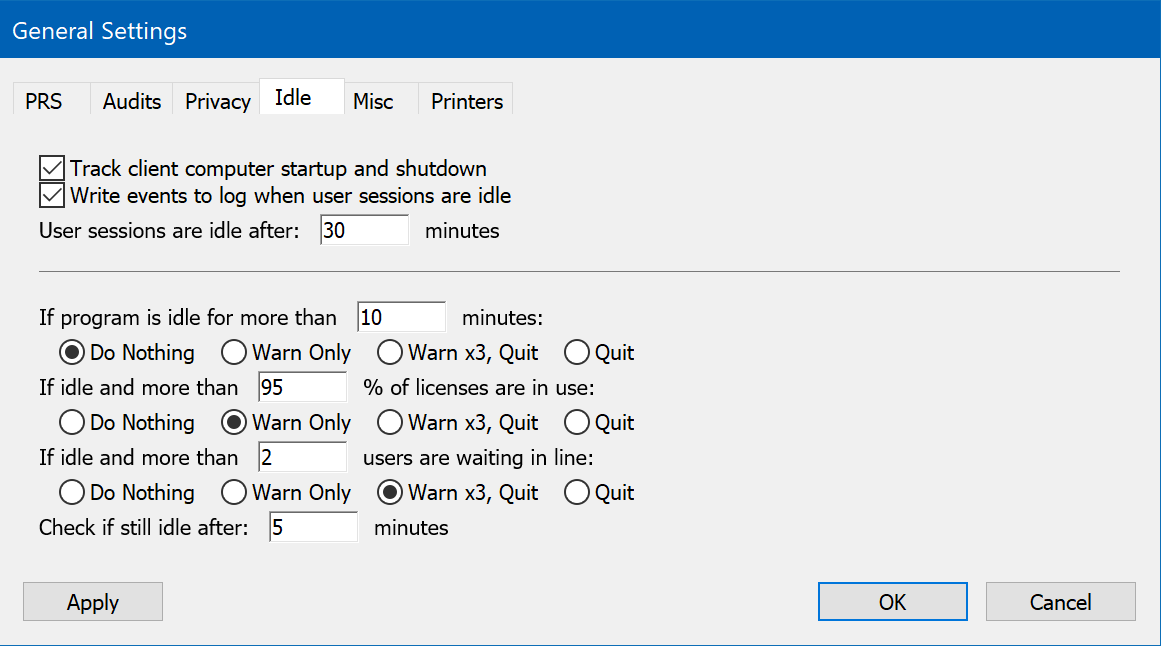Choose Warn x3, Quit for licenses in use

[x=390, y=423]
